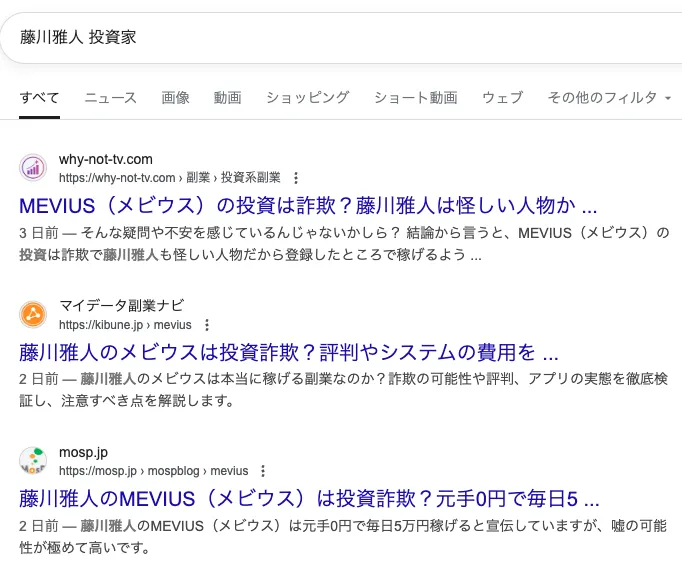
Task: Click the mosp.jp site favicon
Action: pos(33,460)
